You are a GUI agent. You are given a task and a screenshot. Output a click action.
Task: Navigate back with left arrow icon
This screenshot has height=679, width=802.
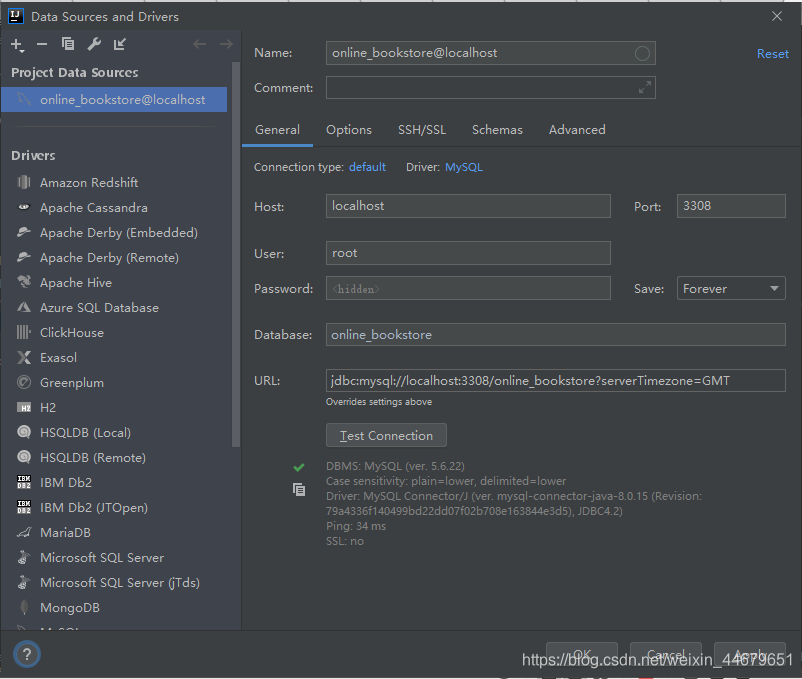(199, 44)
